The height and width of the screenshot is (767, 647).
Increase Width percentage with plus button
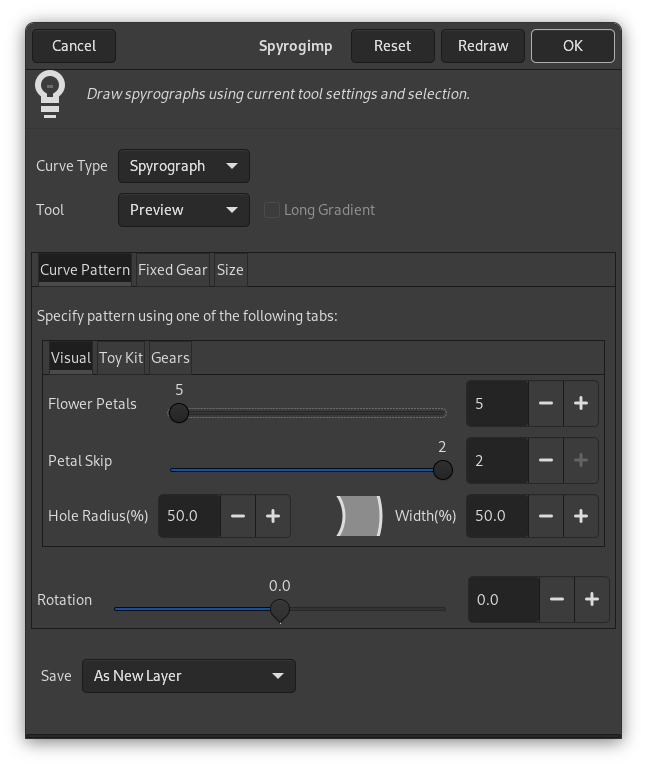(581, 516)
